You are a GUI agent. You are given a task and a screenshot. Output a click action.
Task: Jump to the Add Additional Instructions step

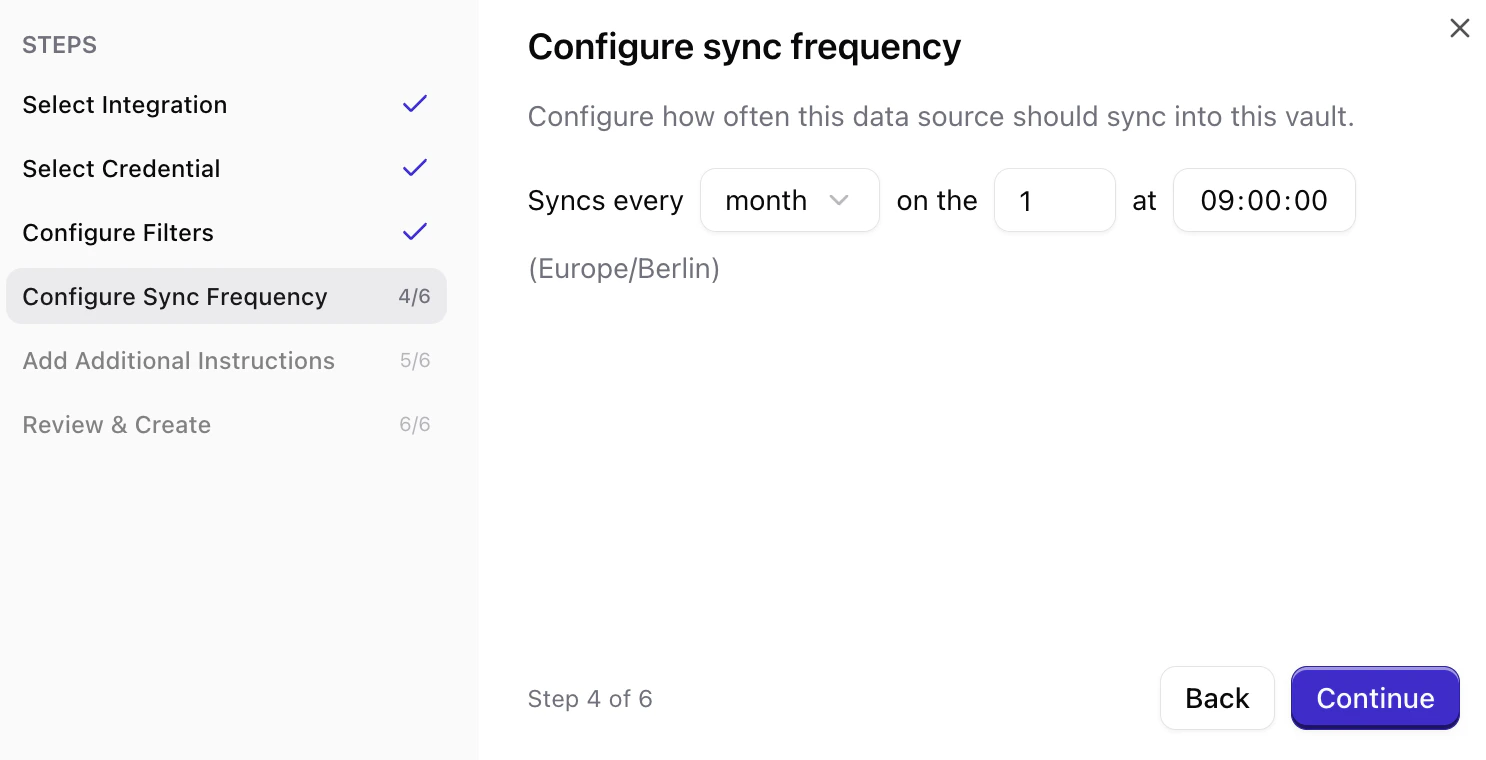[178, 360]
